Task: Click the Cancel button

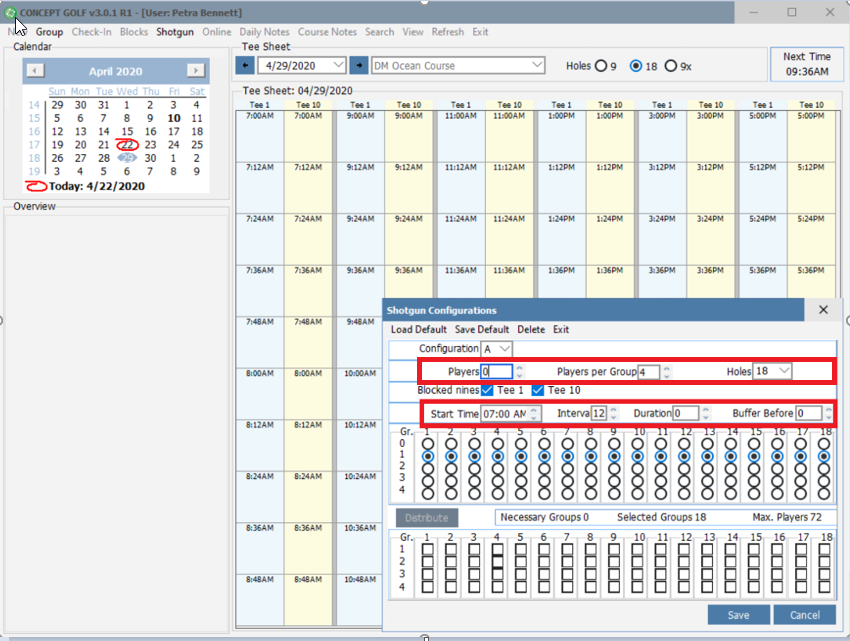Action: click(x=804, y=615)
